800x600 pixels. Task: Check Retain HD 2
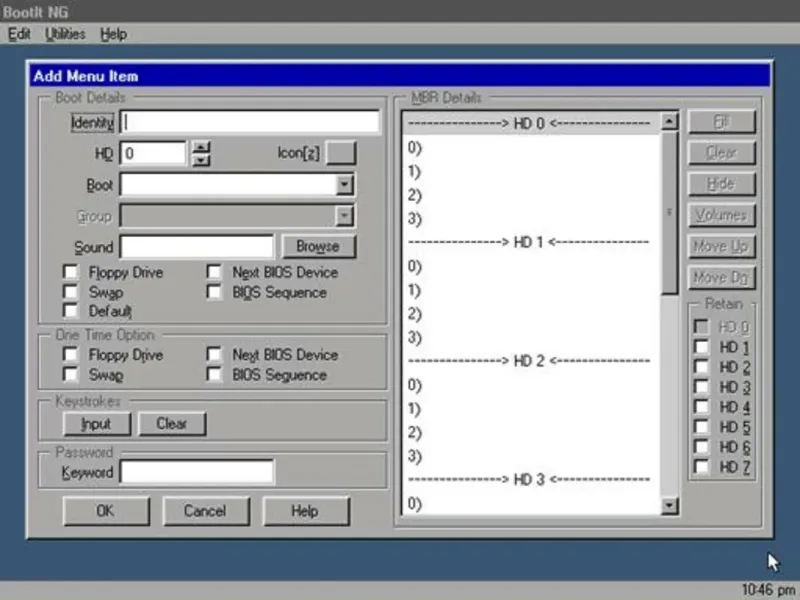[x=702, y=367]
